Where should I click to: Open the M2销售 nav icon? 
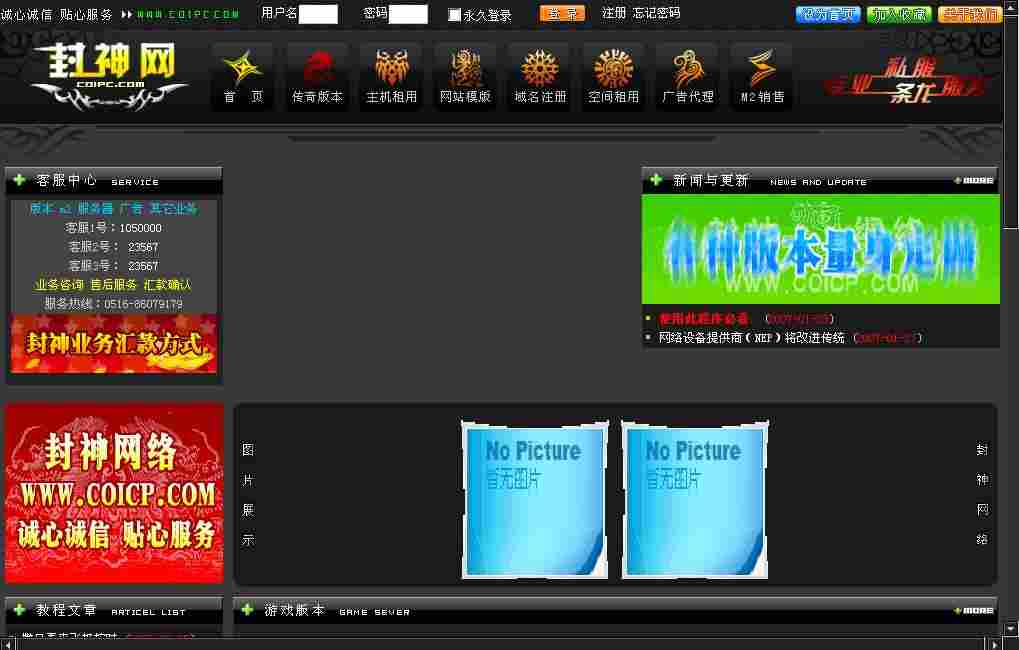762,68
